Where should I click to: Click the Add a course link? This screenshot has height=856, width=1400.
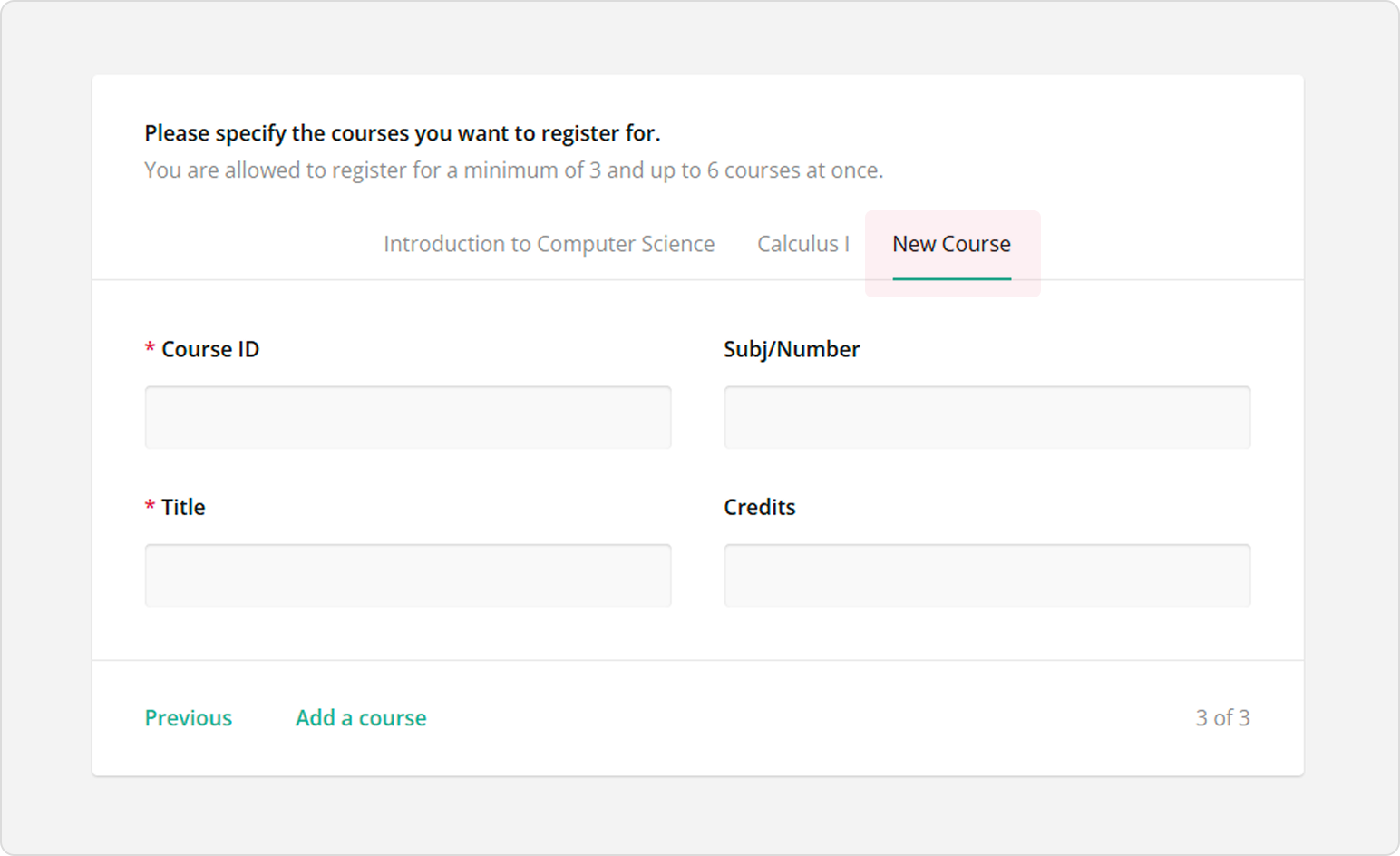point(360,717)
